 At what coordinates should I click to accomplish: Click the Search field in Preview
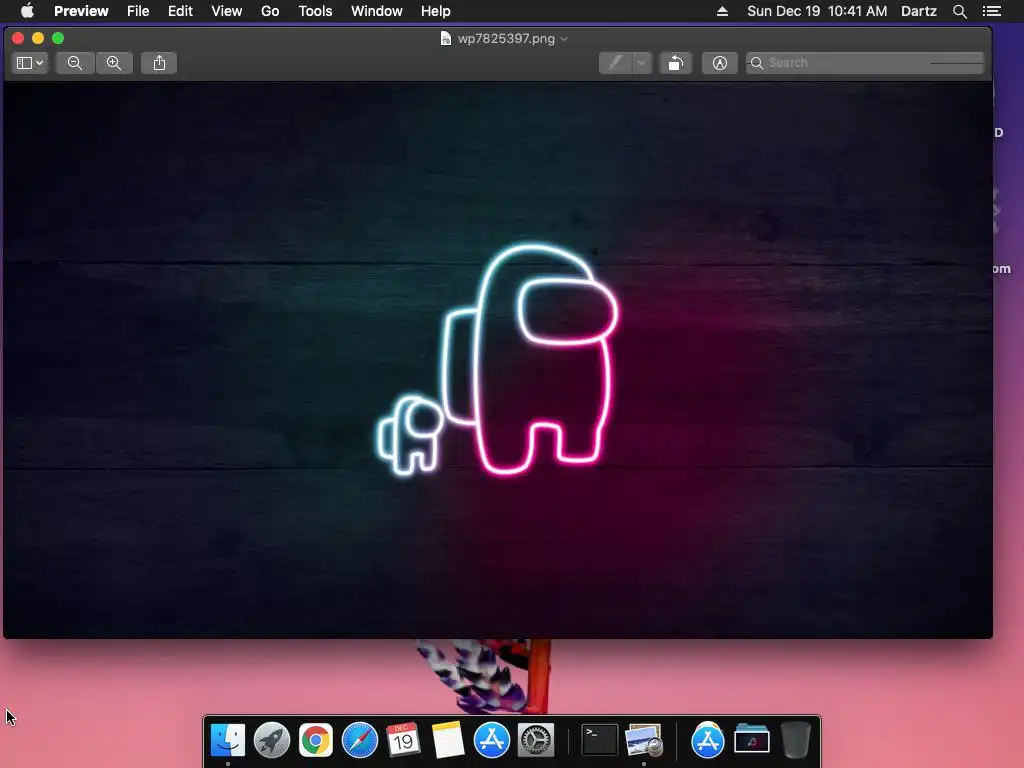(865, 63)
